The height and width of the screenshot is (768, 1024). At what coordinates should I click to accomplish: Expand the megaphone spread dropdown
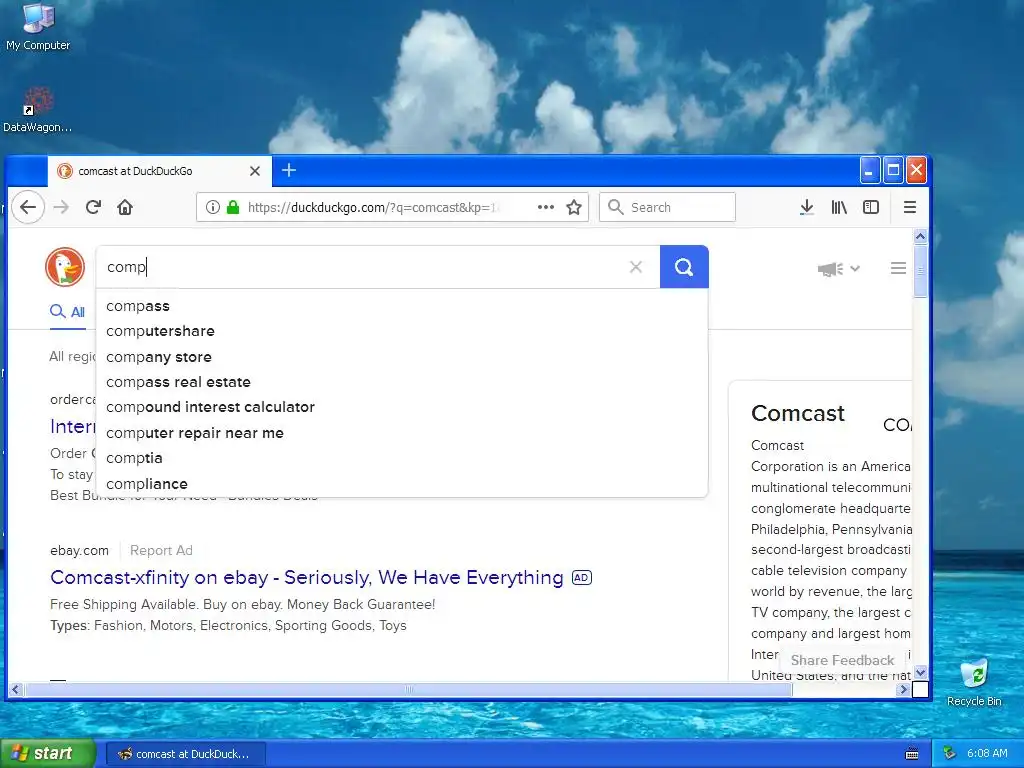839,268
